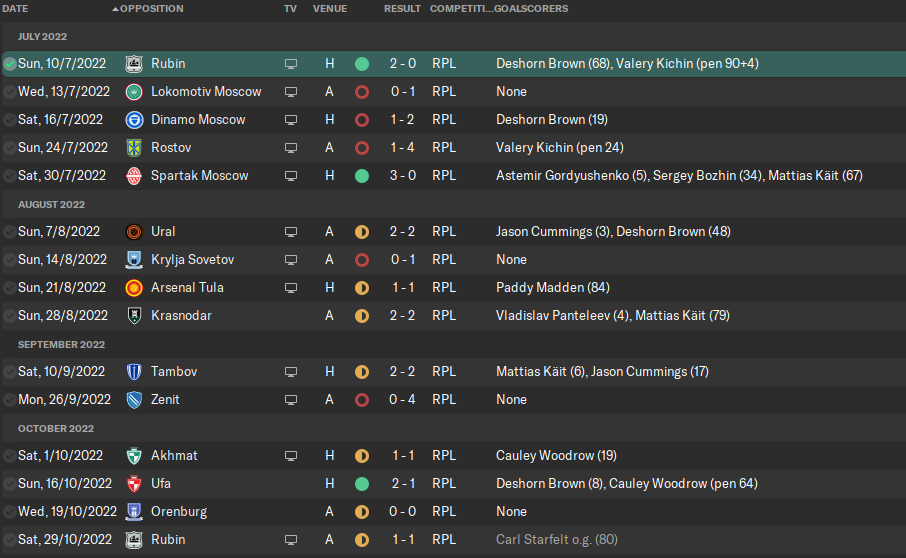Click the TV icon for Rostov match
906x558 pixels.
coord(291,148)
